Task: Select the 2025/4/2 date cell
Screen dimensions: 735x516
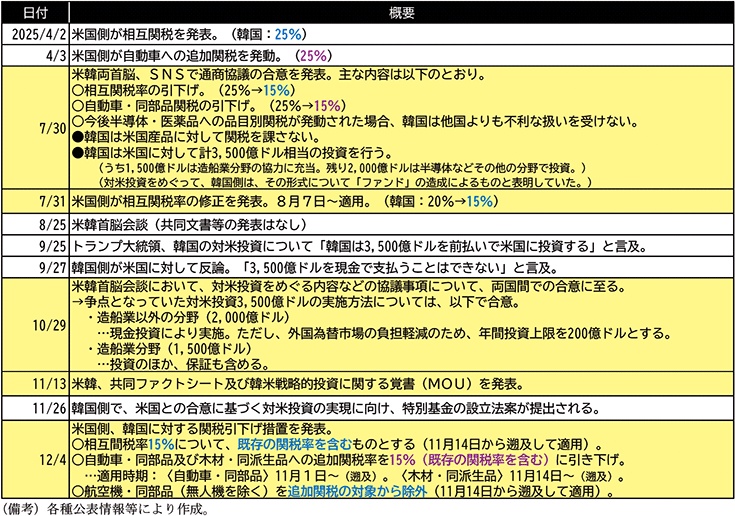Action: point(36,34)
